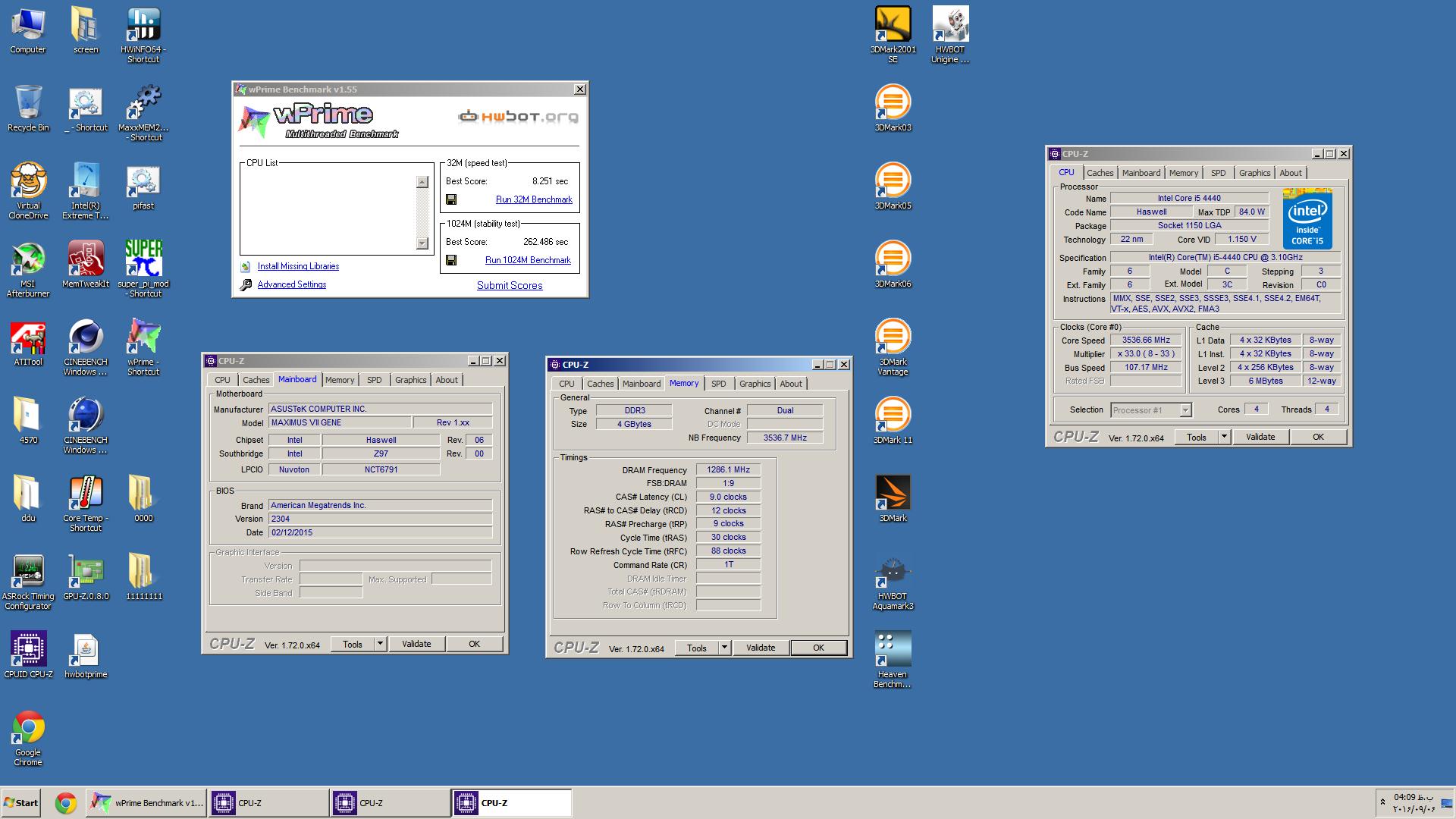Click the taskbar clock
This screenshot has height=819, width=1456.
(1414, 803)
